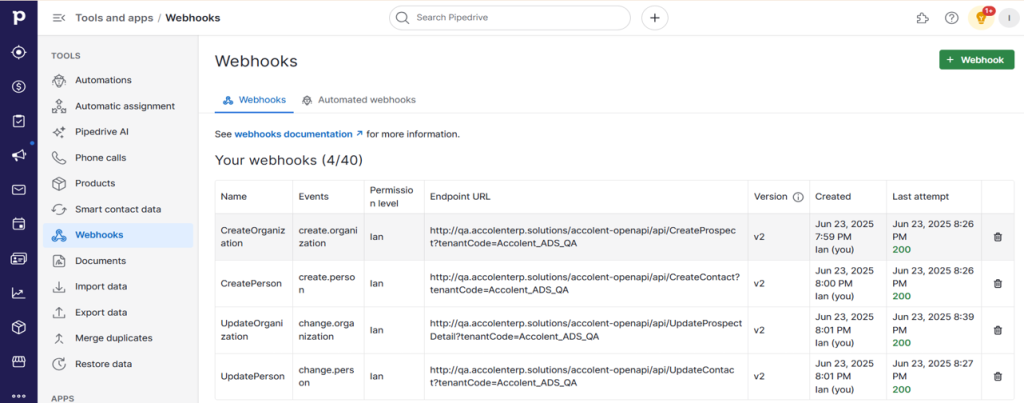Delete the UpdatePerson webhook
Screen dimensions: 1024x403
click(x=997, y=377)
